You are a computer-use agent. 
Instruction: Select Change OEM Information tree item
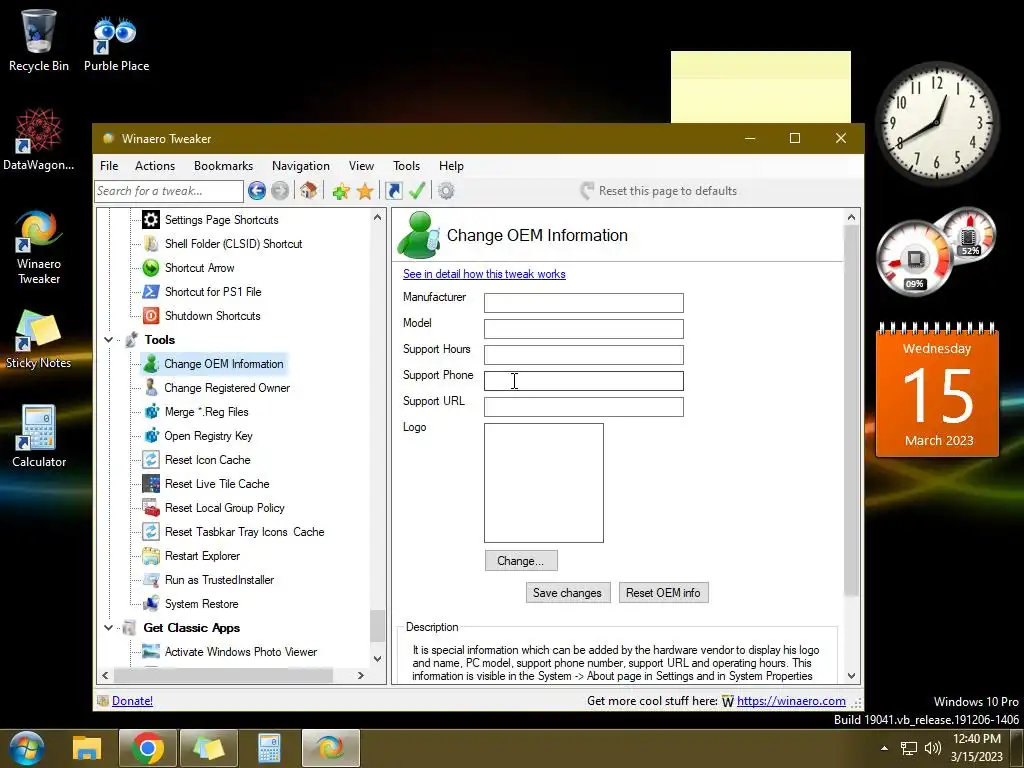(x=223, y=364)
